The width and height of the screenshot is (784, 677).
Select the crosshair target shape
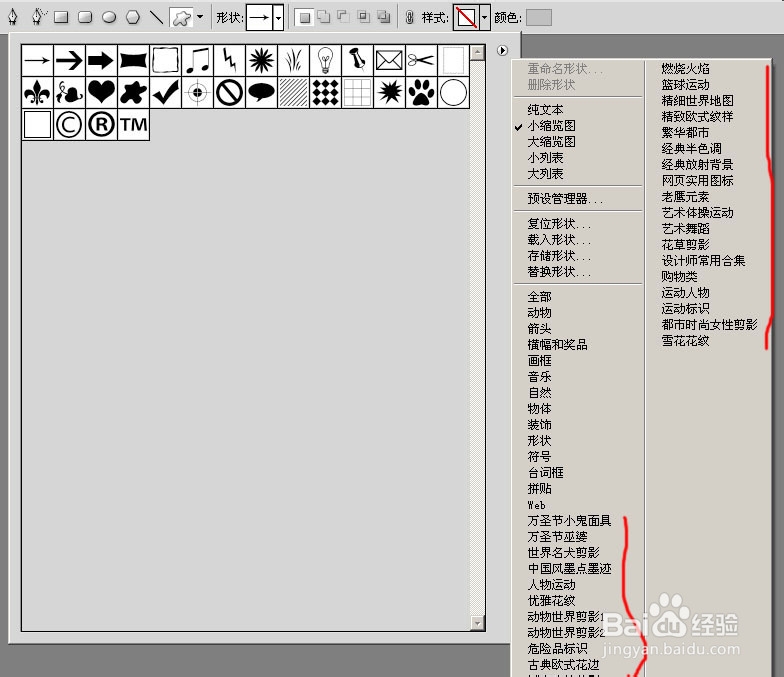coord(198,92)
